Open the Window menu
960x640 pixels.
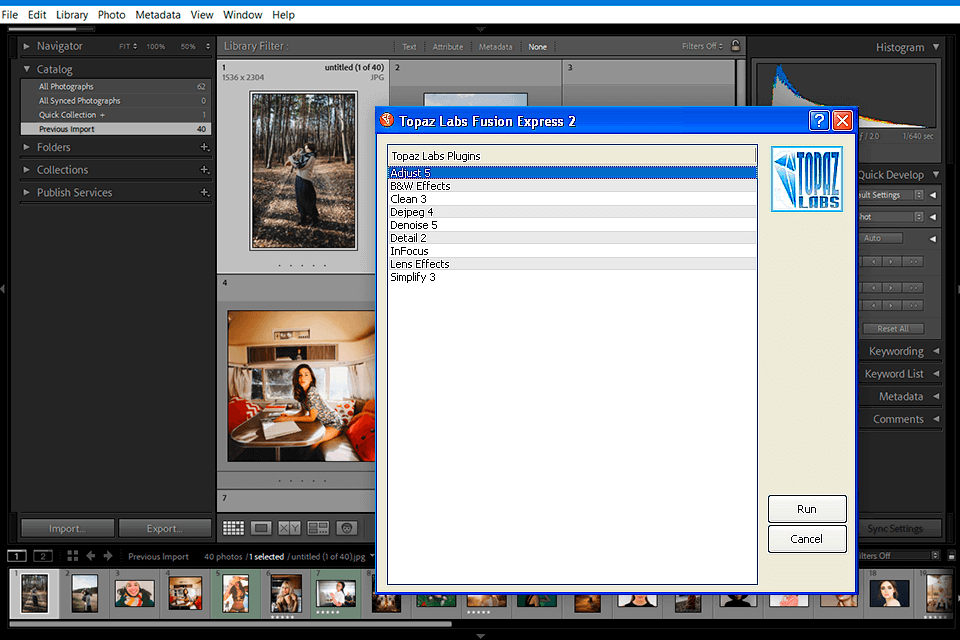pyautogui.click(x=242, y=15)
